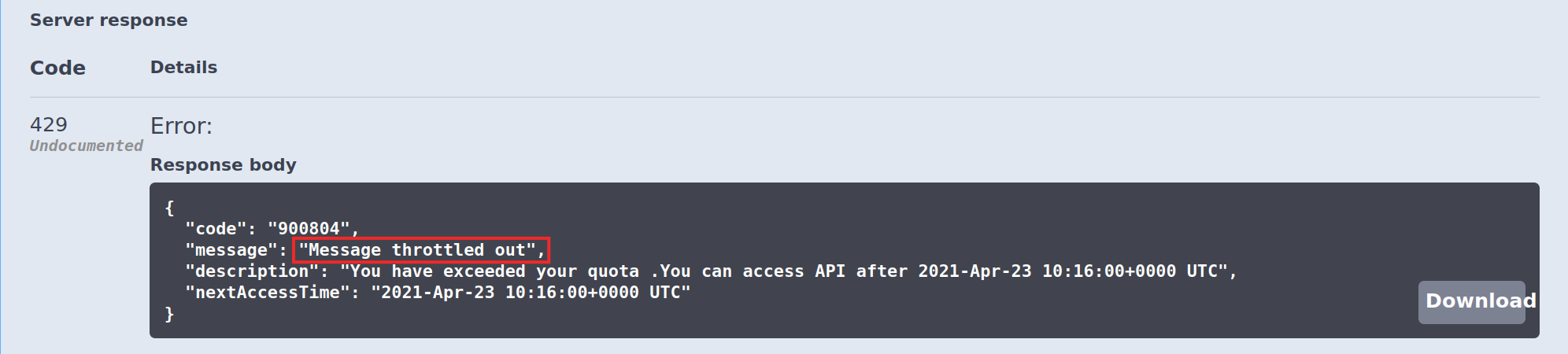The height and width of the screenshot is (354, 1568).
Task: Click the "900804" value
Action: [309, 229]
